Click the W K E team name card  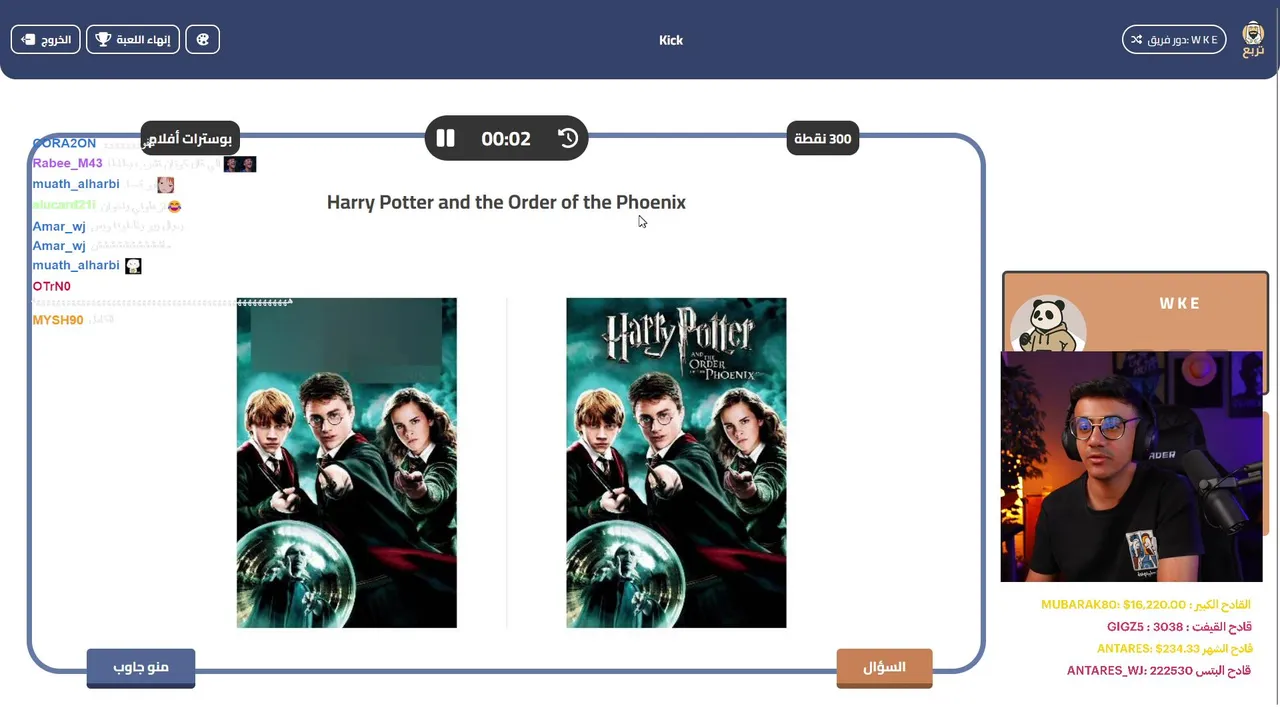(1135, 311)
